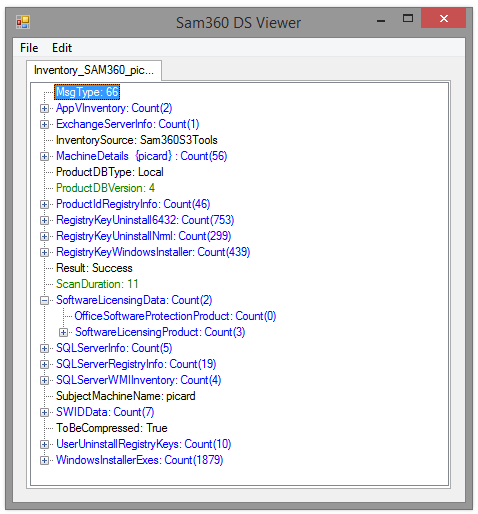478x514 pixels.
Task: Select SubjectMachineName: picard item
Action: pos(126,396)
